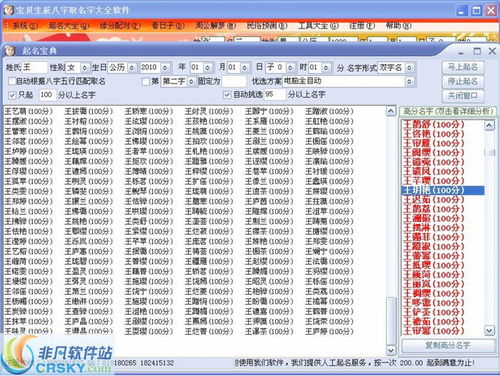The height and width of the screenshot is (376, 500).
Task: Toggle the 只起 100分以上名字 checkbox
Action: (12, 95)
